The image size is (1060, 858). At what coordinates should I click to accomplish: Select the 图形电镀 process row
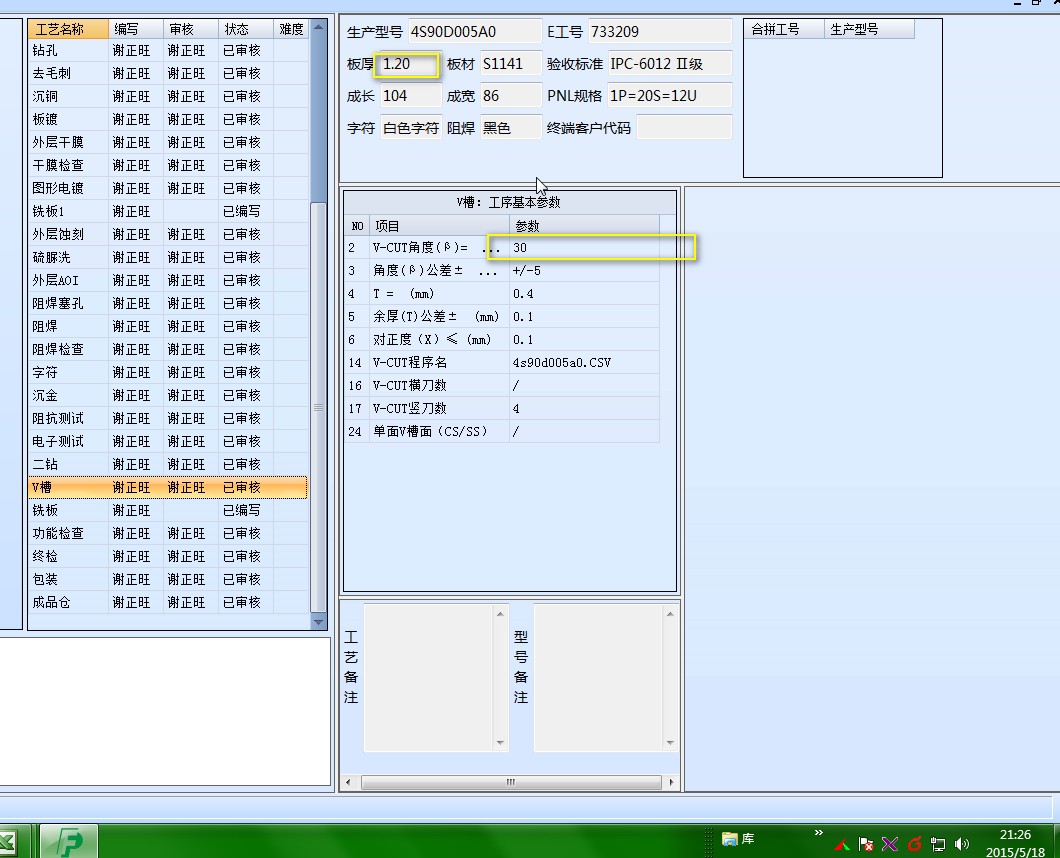(x=168, y=189)
